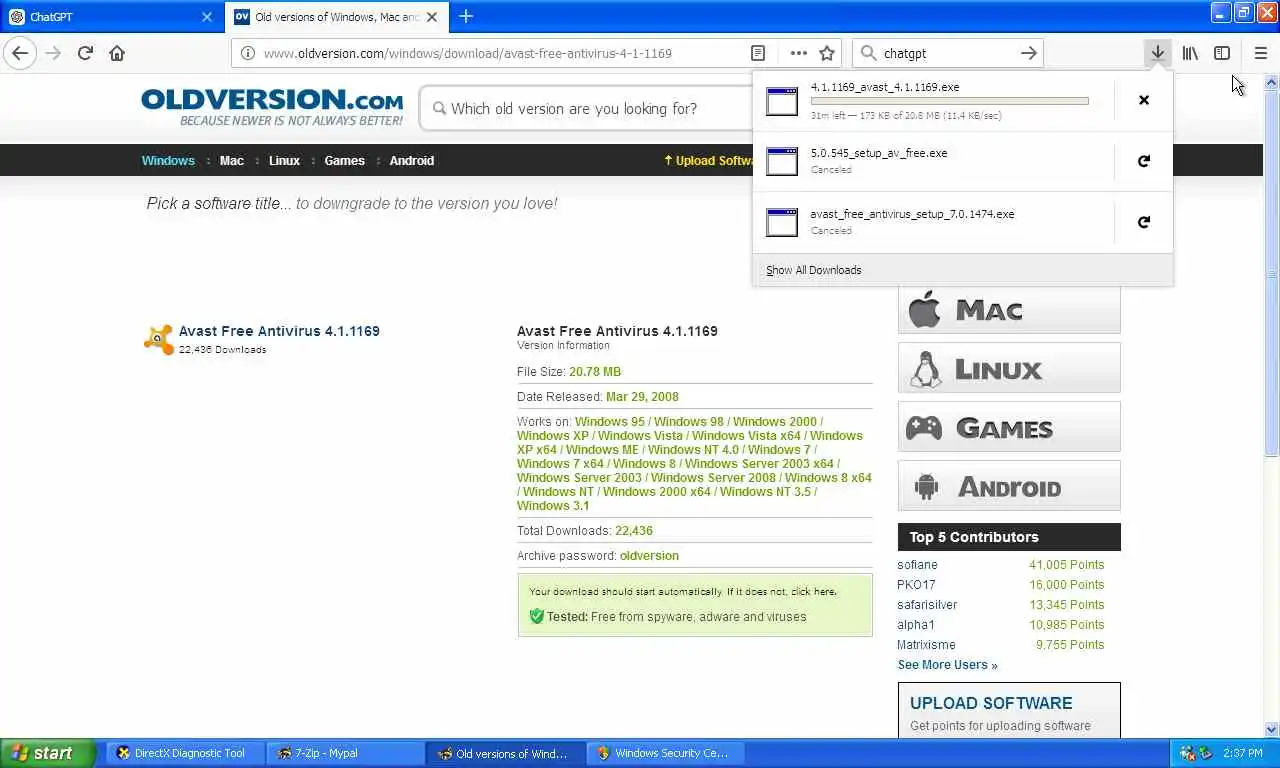Screen dimensions: 1280x768
Task: Open page actions three-dot menu
Action: (x=798, y=53)
